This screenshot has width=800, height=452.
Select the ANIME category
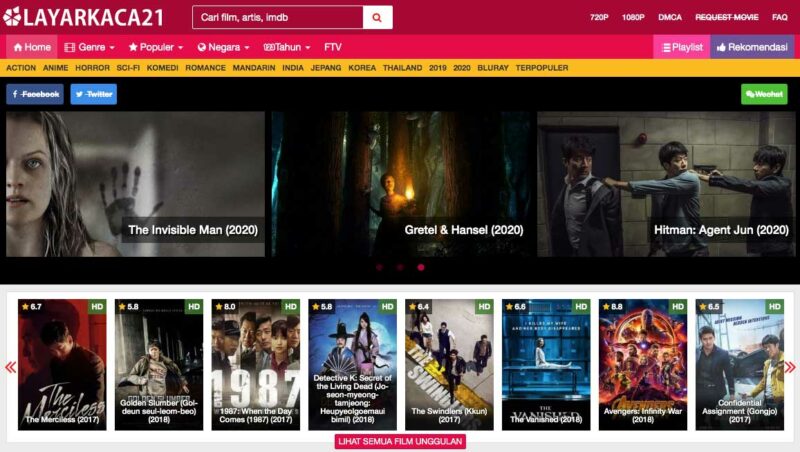(x=56, y=68)
